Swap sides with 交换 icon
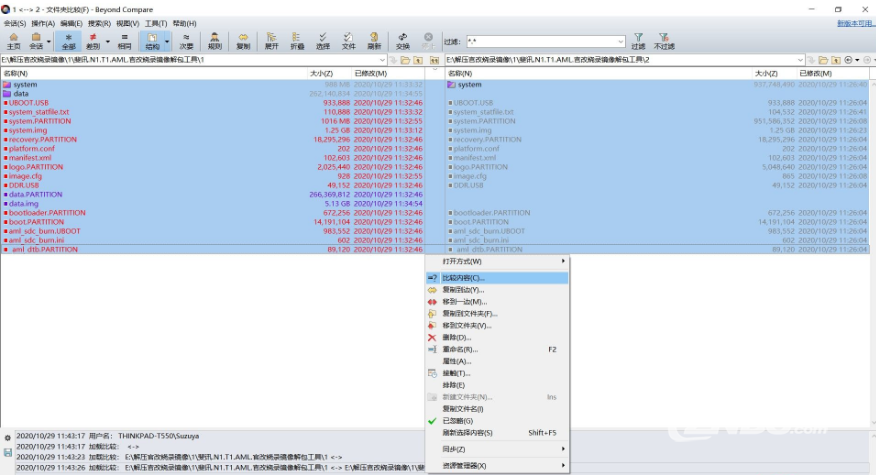This screenshot has width=876, height=475. pos(403,41)
